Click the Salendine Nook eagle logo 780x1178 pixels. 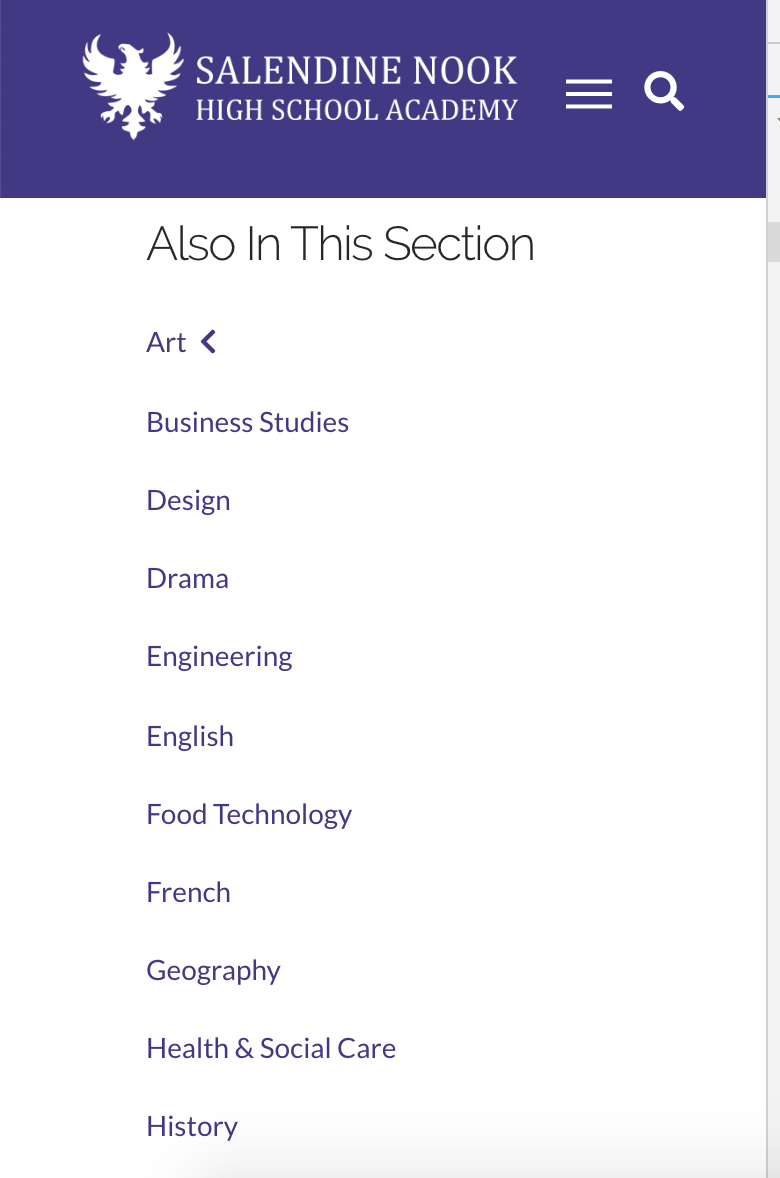click(132, 85)
